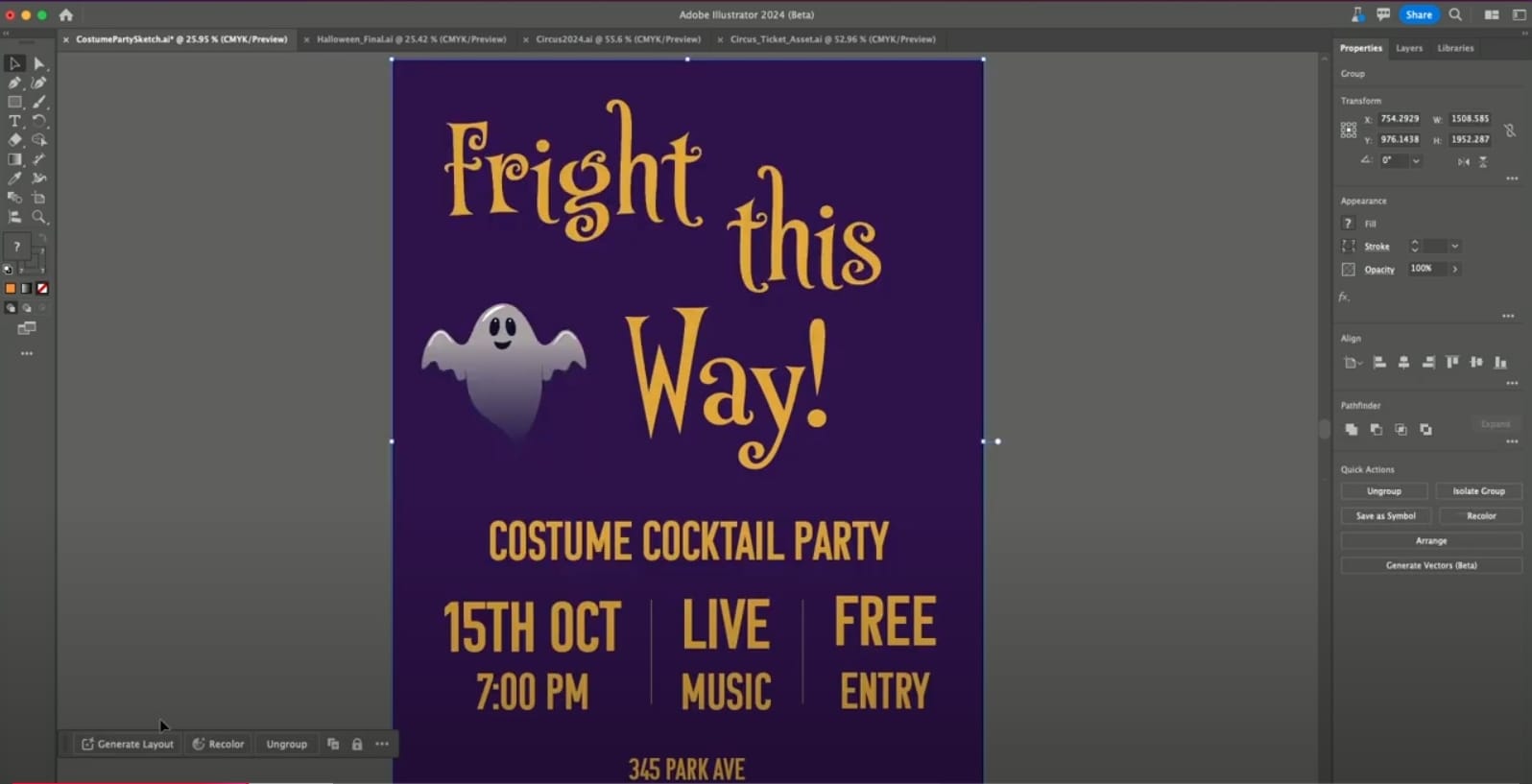Activate the Eraser tool
1532x784 pixels.
click(14, 140)
